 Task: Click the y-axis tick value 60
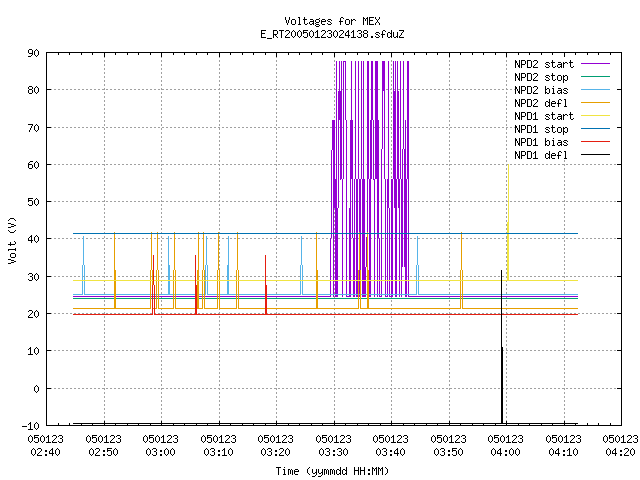(x=33, y=165)
